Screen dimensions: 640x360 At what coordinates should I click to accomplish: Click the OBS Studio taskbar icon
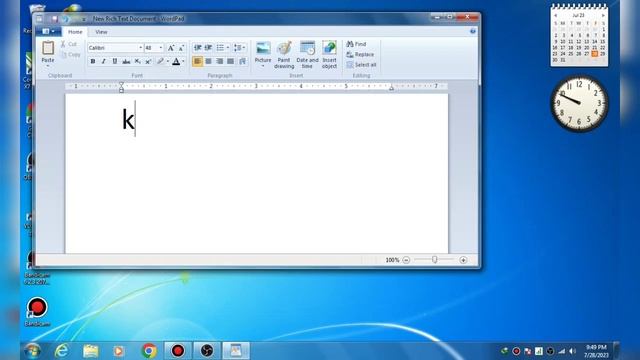tap(207, 351)
